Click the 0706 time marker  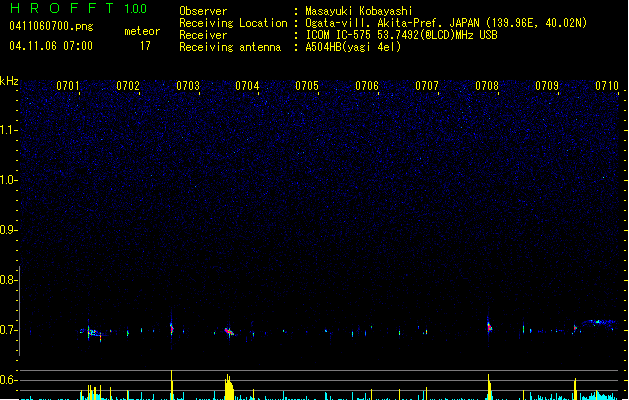click(367, 86)
